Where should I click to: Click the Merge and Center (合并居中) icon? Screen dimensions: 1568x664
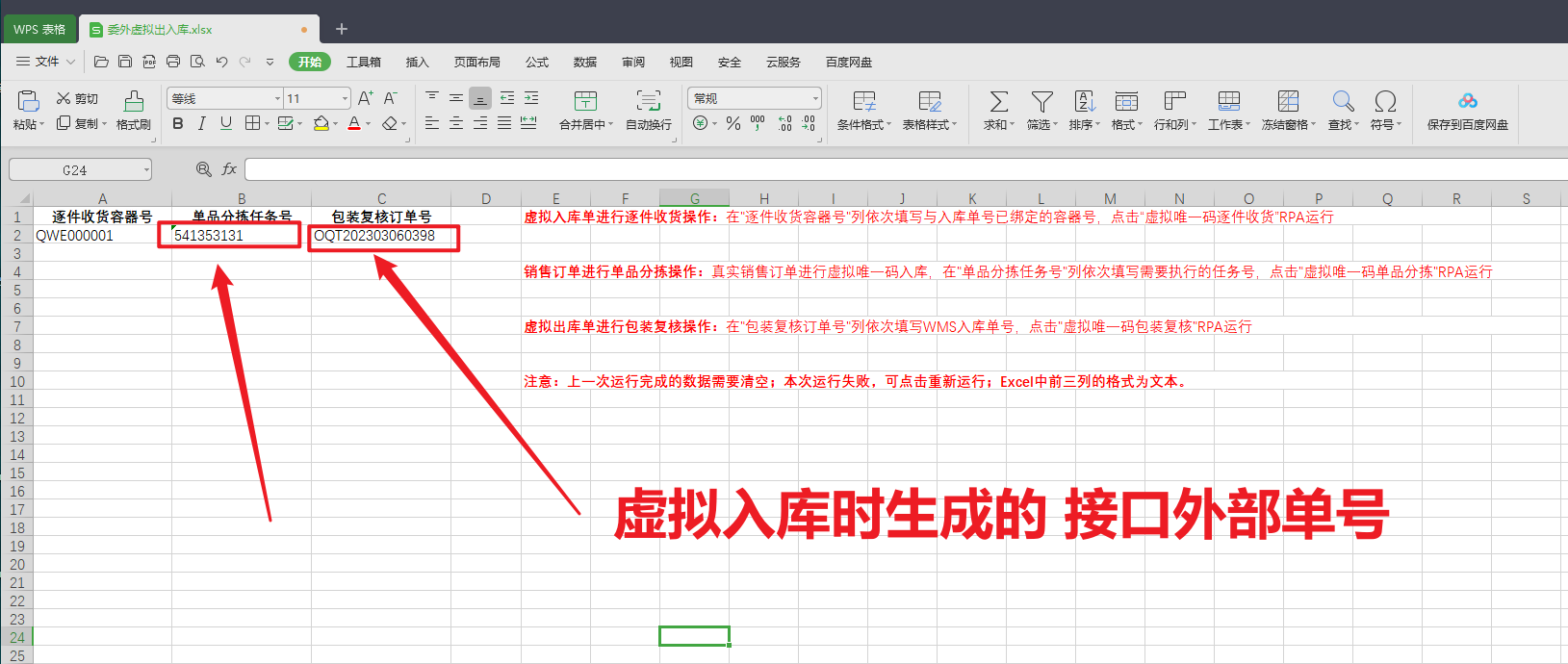585,101
